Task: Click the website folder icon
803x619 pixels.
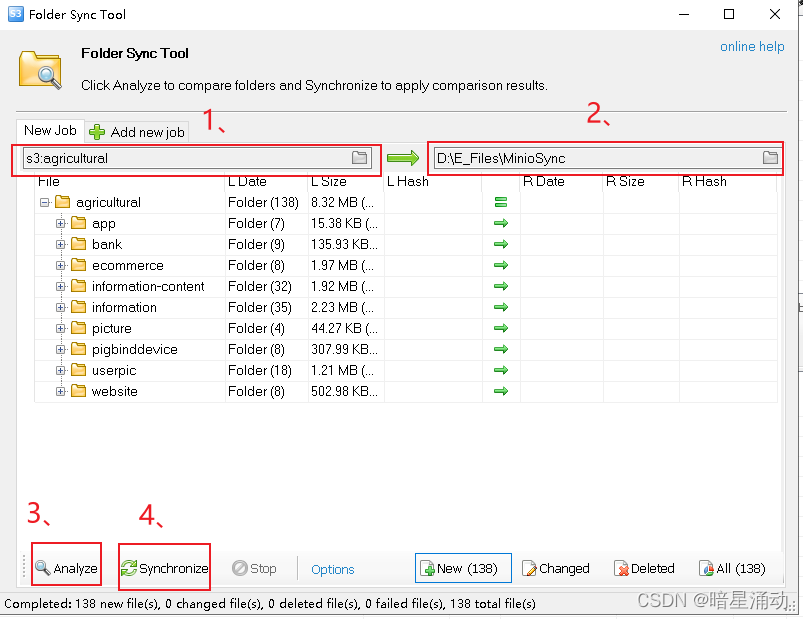Action: point(78,391)
